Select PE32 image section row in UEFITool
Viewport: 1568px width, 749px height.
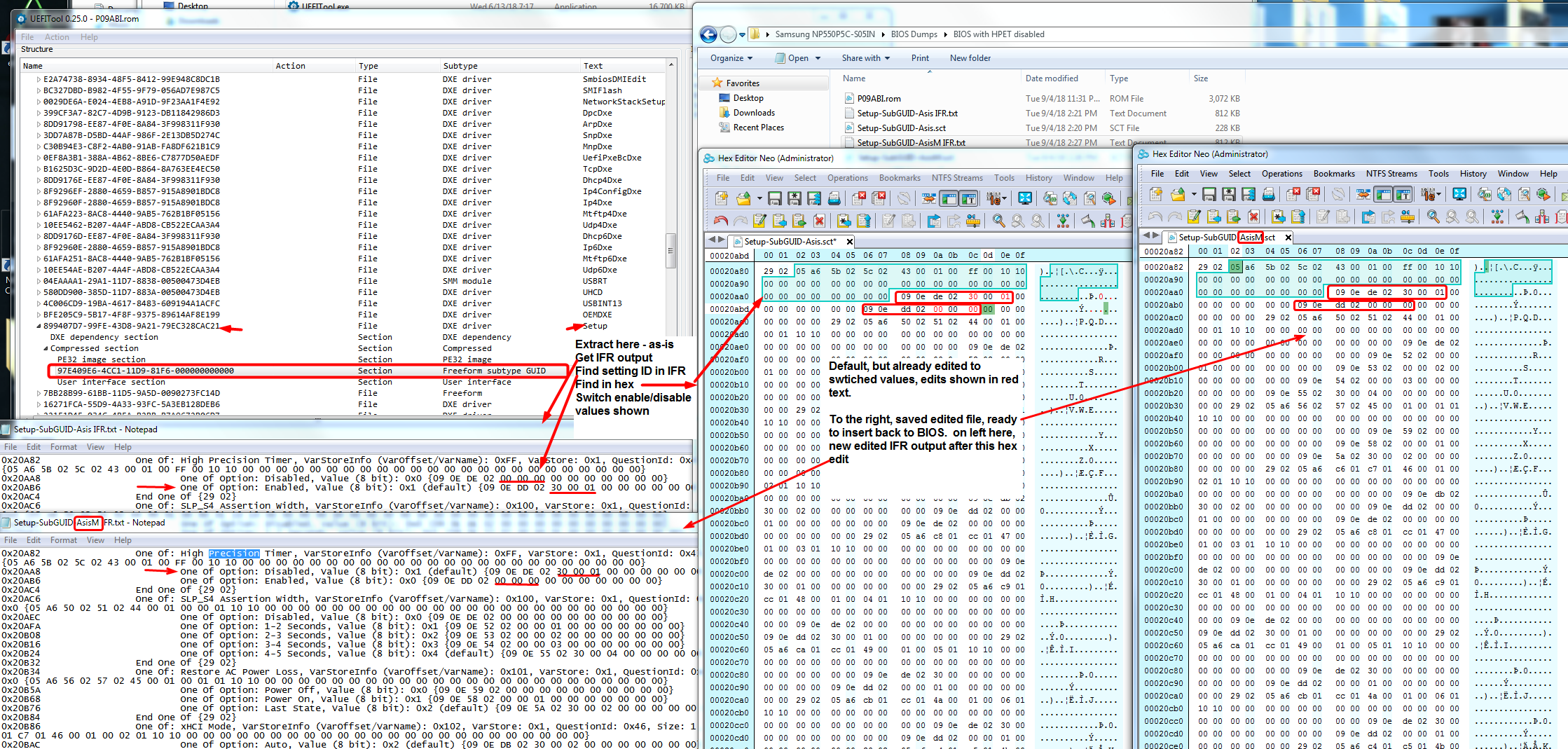point(102,359)
